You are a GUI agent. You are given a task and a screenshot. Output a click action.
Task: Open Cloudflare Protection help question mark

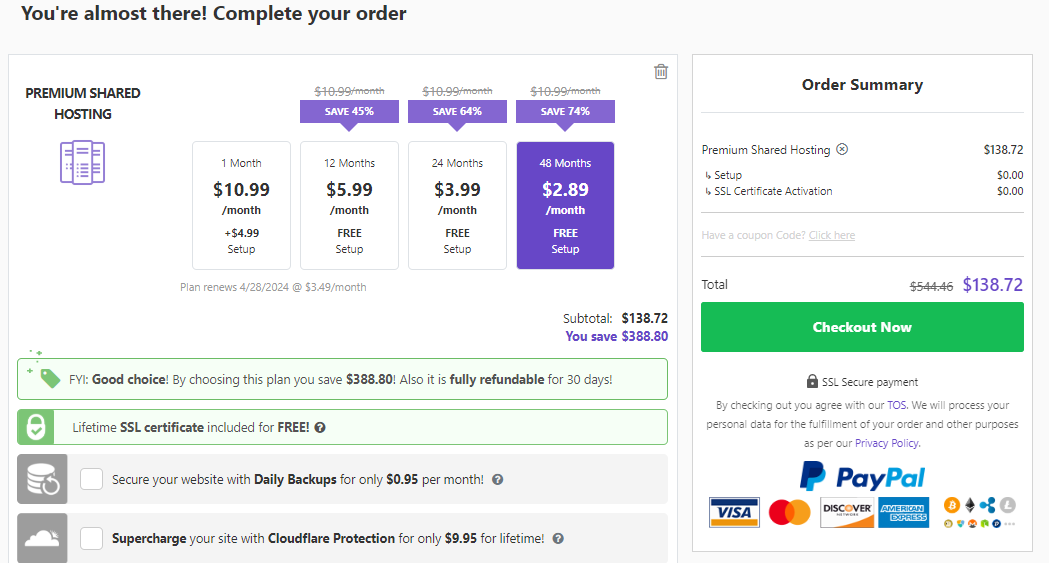click(x=558, y=538)
